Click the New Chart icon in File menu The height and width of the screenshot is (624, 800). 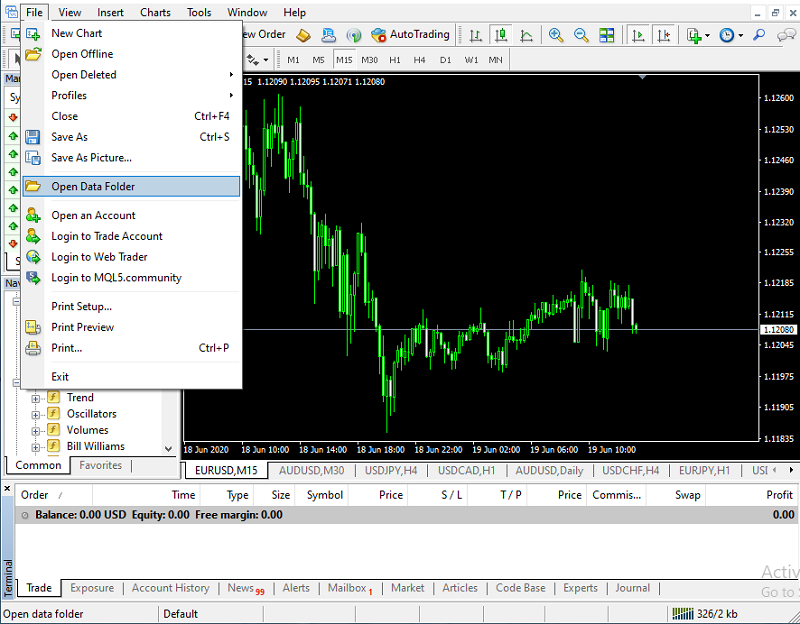pos(33,34)
